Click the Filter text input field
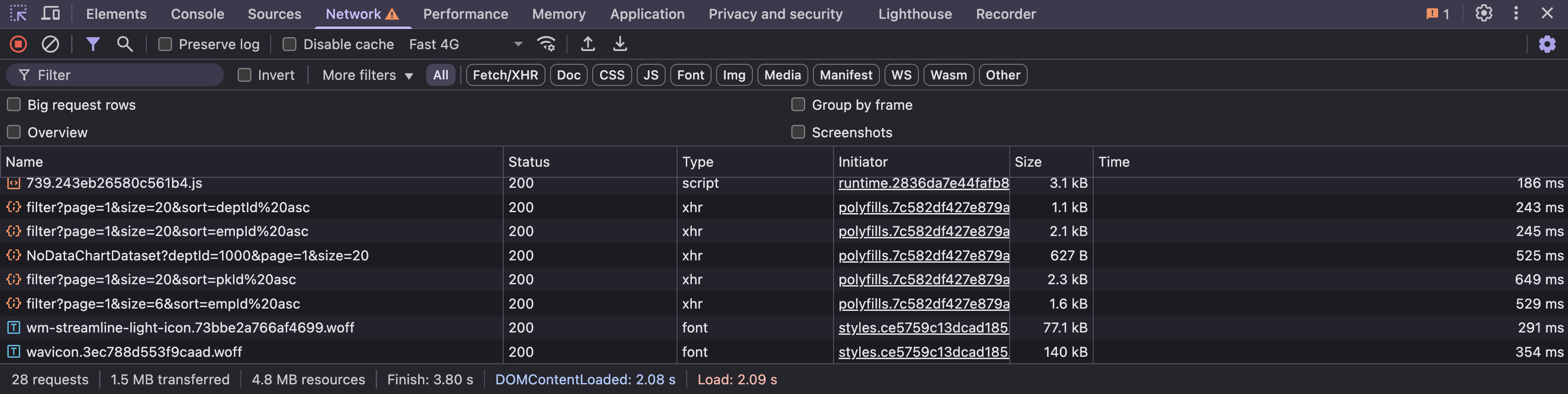Screen dimensions: 1568x394 click(x=122, y=75)
